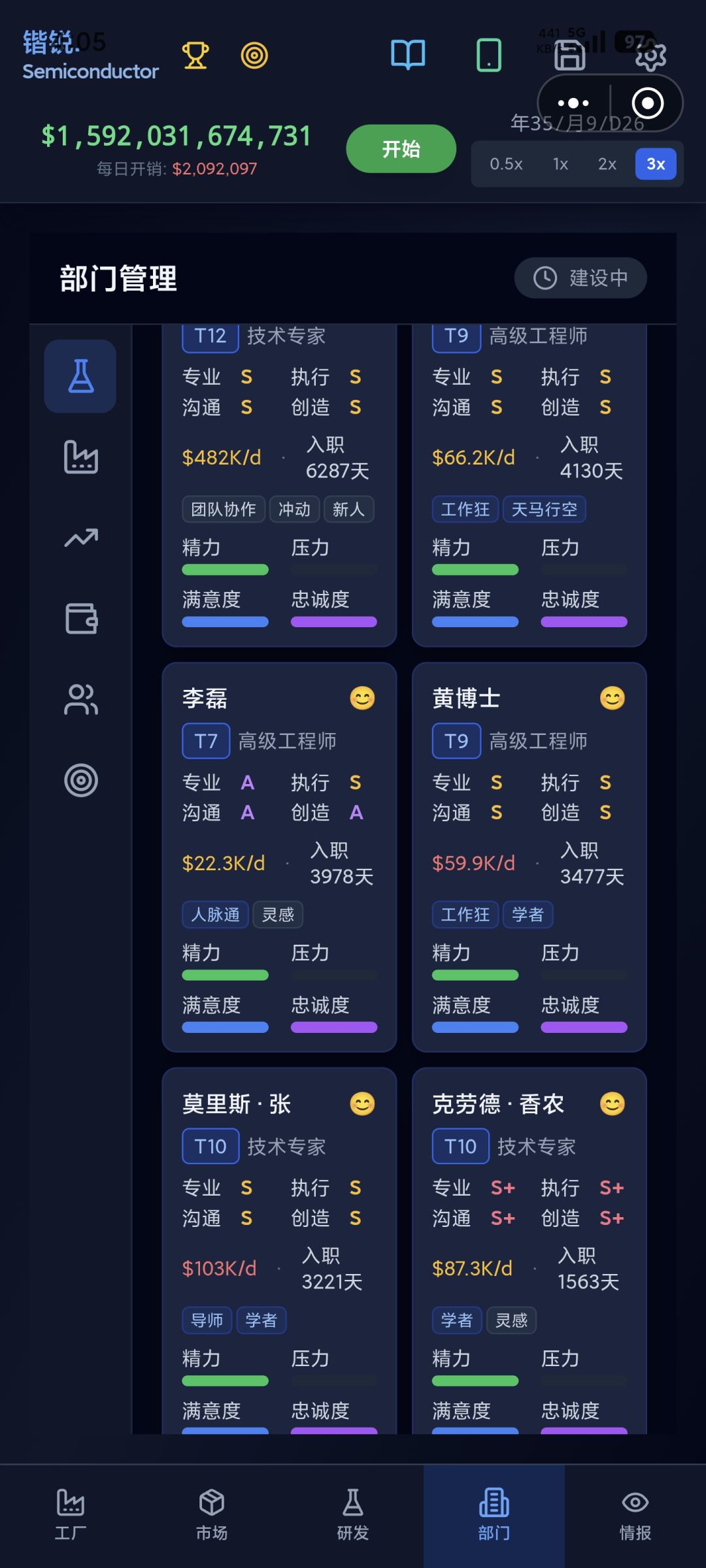Screen dimensions: 706x1568
Task: Open the book guide icon
Action: pyautogui.click(x=408, y=55)
